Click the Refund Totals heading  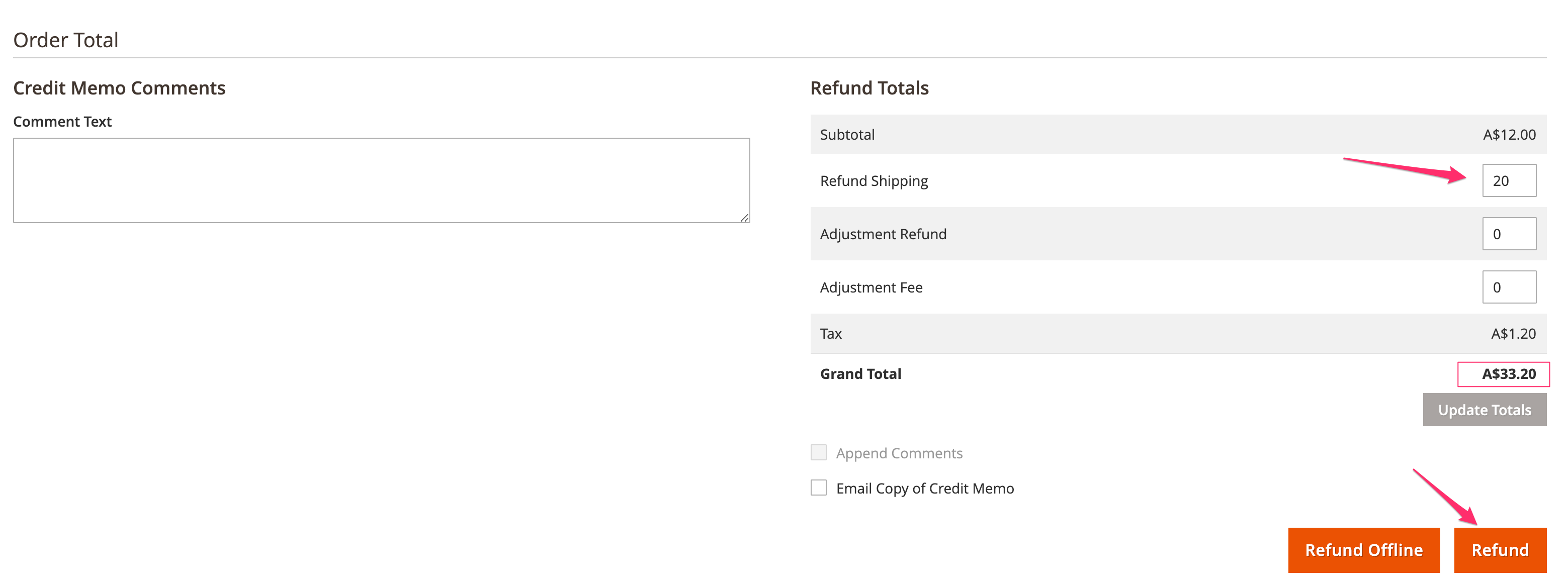click(x=869, y=88)
